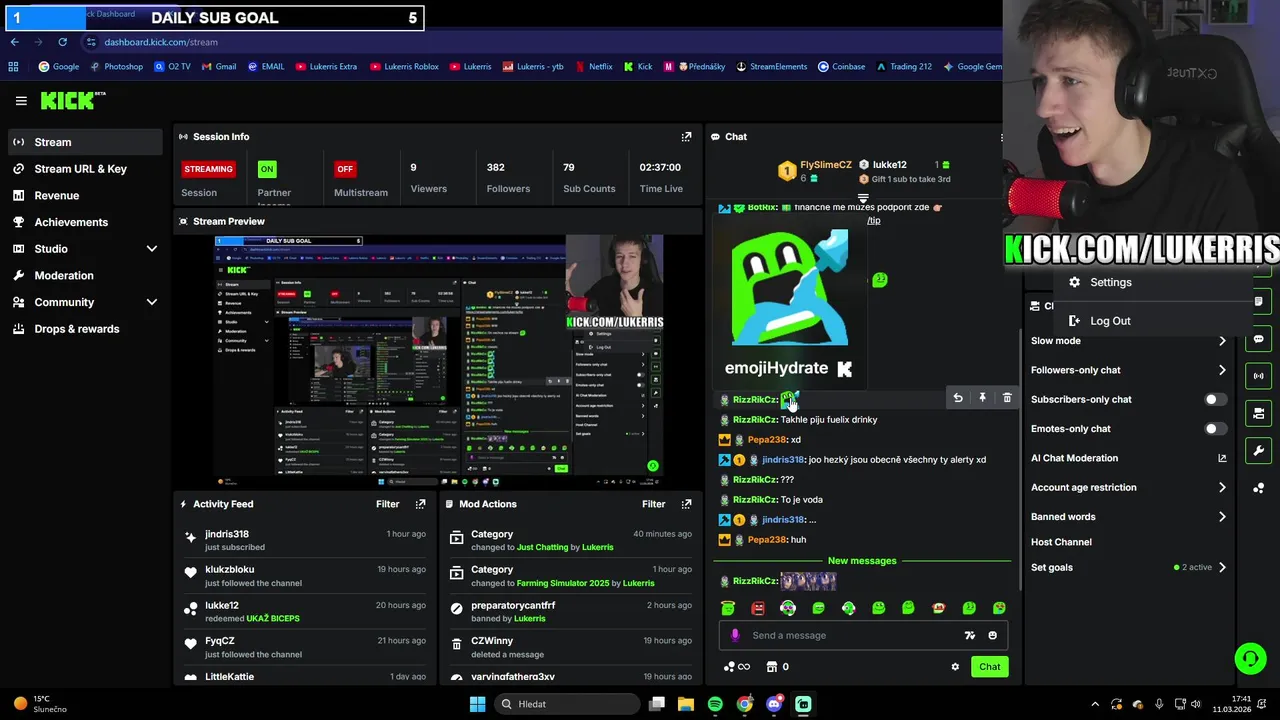Pop out the Mod Actions panel
This screenshot has width=1280, height=720.
[x=686, y=504]
